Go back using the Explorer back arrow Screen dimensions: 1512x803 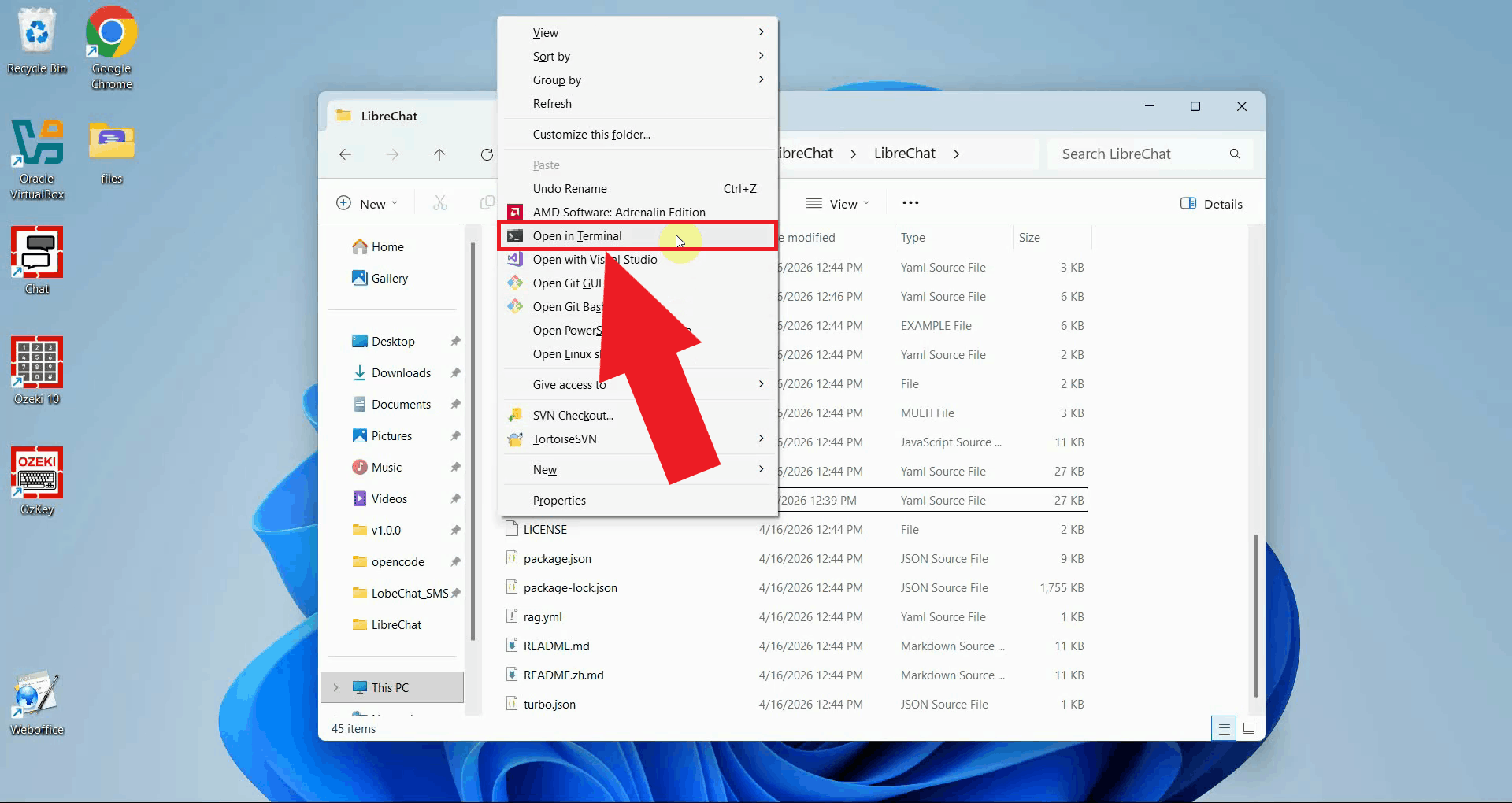pyautogui.click(x=345, y=154)
